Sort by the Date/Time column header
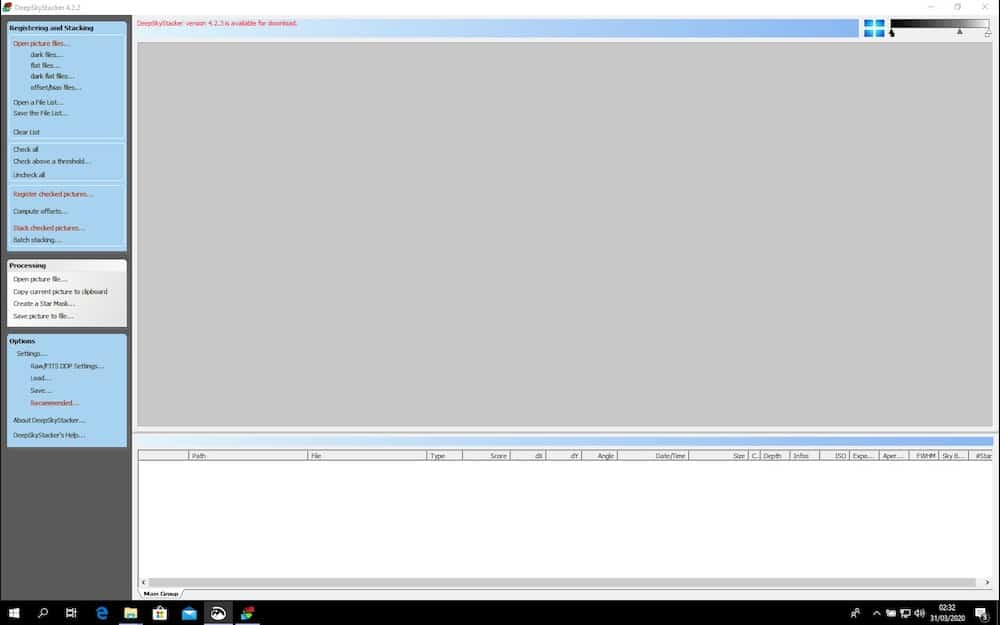This screenshot has width=1000, height=625. [653, 455]
